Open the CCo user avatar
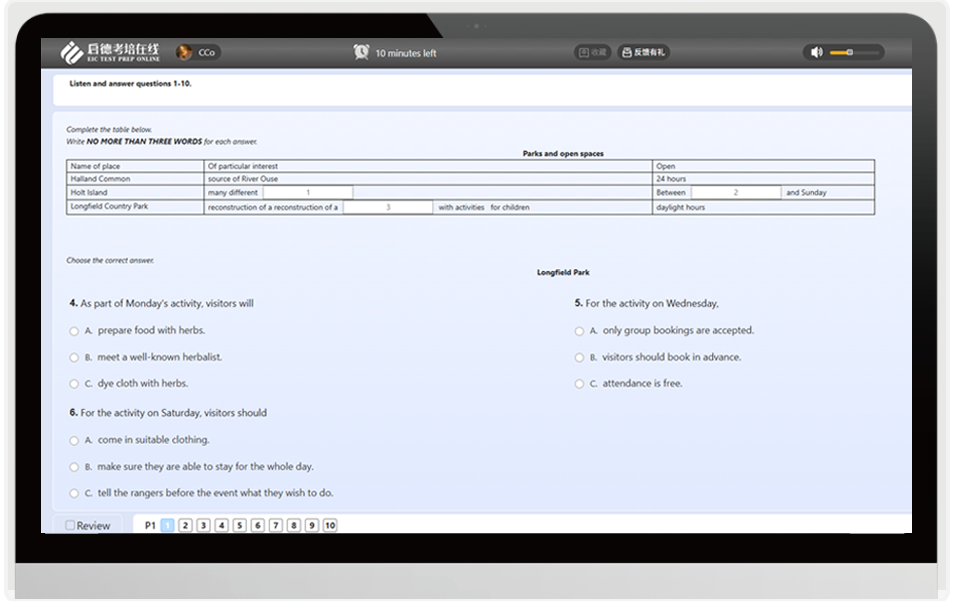This screenshot has width=954, height=601. (x=184, y=52)
